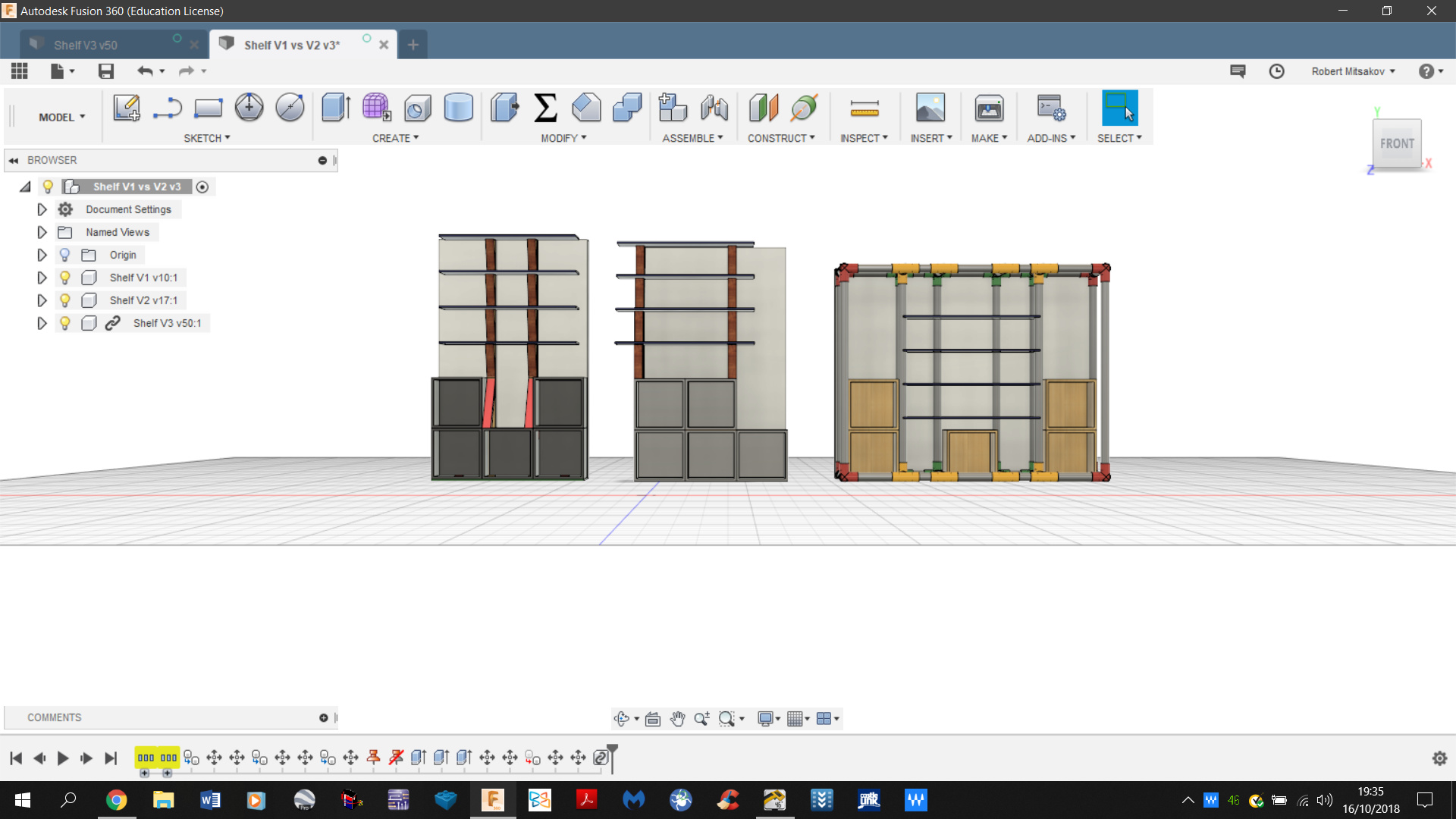Open the Scripts and Add-Ins icon
The width and height of the screenshot is (1456, 819).
[x=1051, y=108]
